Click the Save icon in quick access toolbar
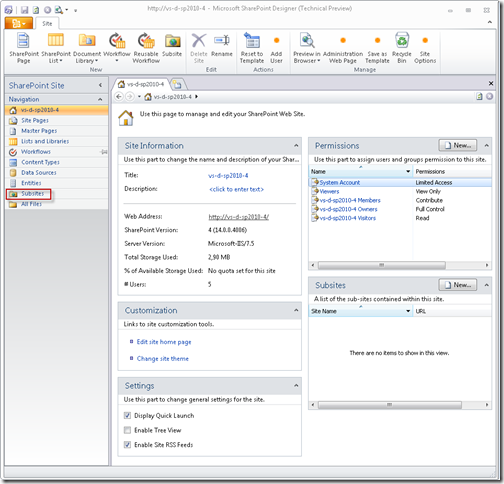This screenshot has width=504, height=484. pyautogui.click(x=24, y=10)
